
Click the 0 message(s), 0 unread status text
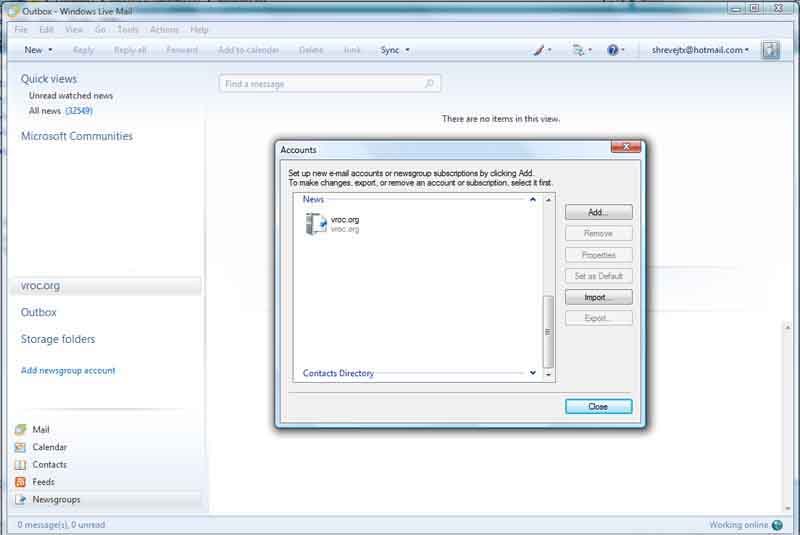click(x=61, y=525)
